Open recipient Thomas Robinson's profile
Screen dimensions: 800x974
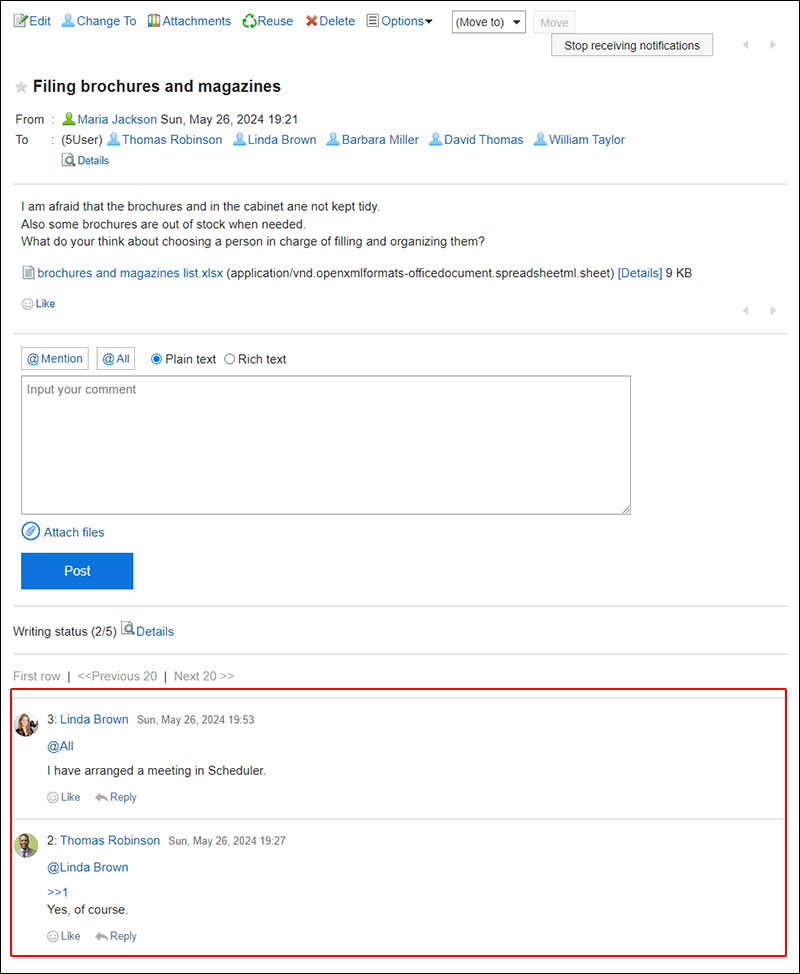point(172,140)
